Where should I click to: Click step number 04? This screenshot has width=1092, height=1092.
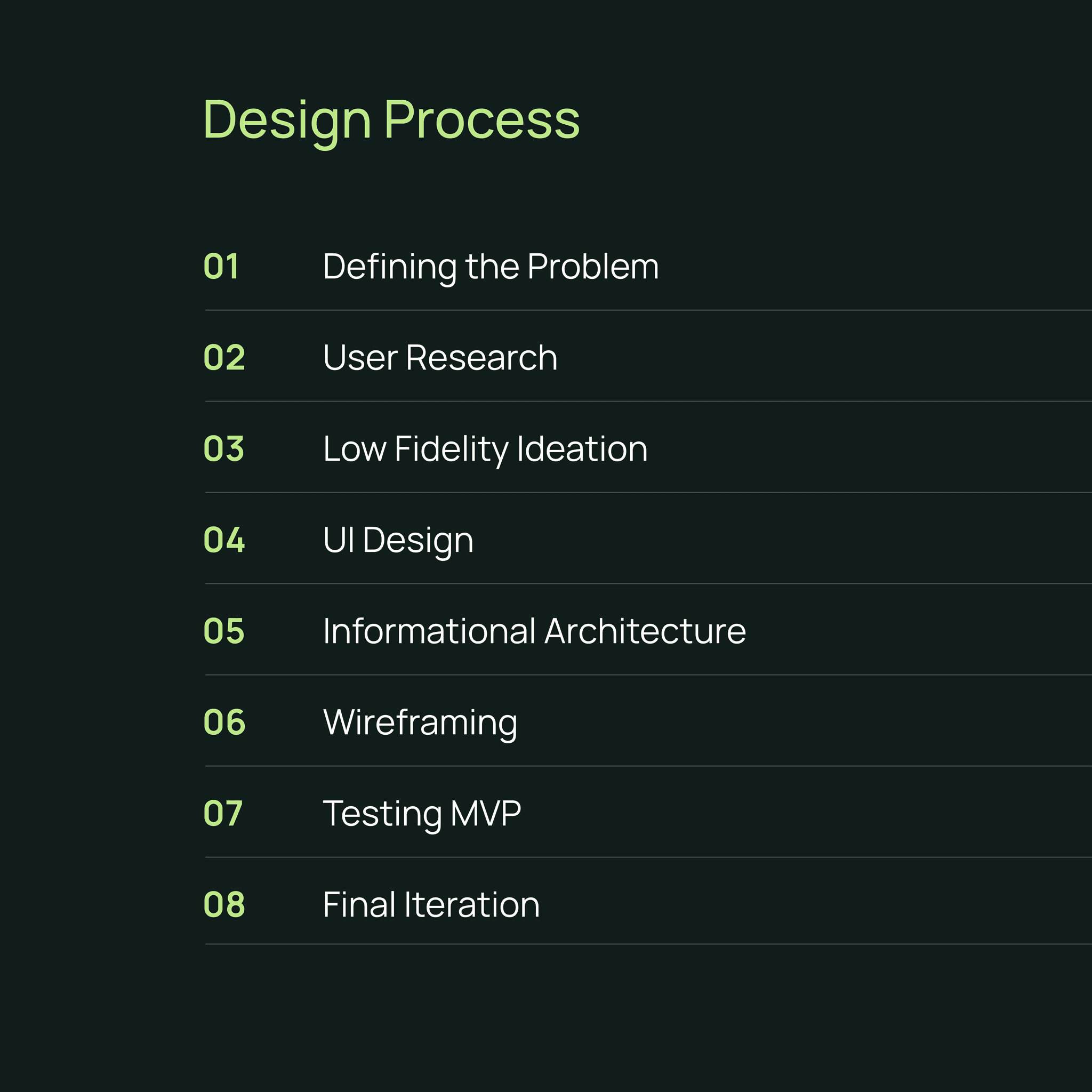click(x=224, y=540)
